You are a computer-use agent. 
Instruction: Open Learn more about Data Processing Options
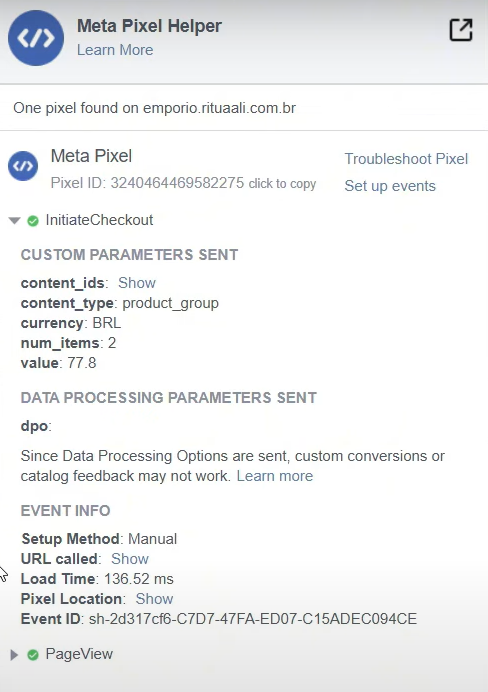(274, 476)
